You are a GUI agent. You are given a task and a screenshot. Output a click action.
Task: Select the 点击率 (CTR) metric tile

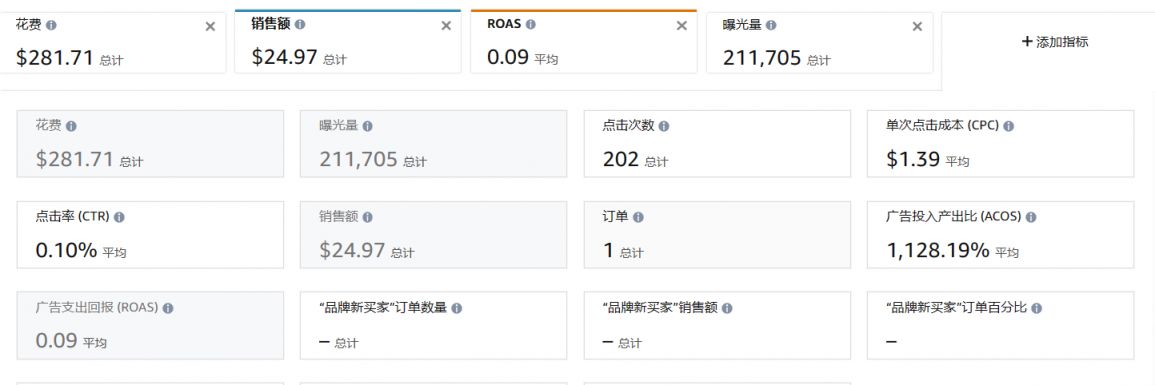[150, 235]
